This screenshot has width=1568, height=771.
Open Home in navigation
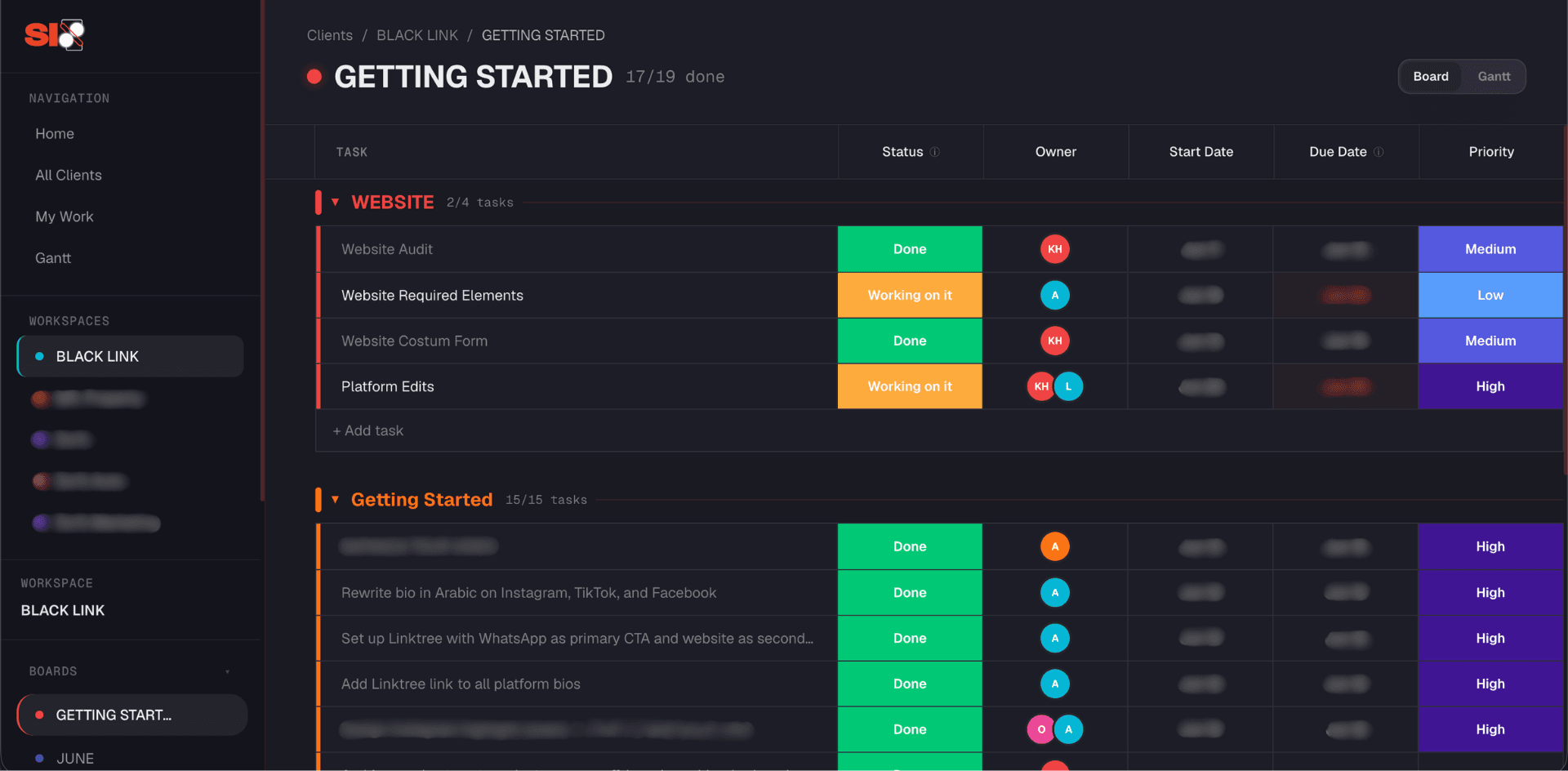55,134
